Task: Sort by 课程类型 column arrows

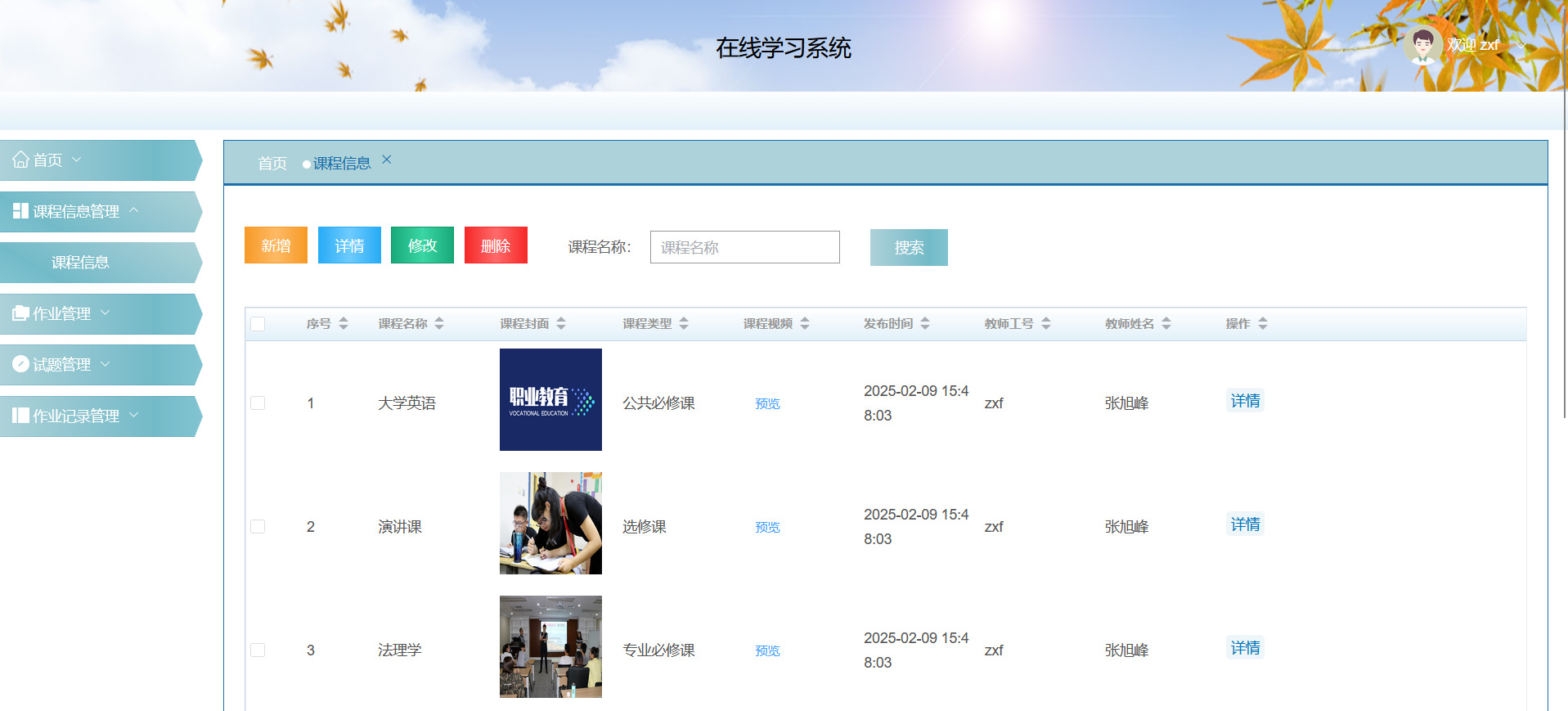Action: tap(684, 323)
